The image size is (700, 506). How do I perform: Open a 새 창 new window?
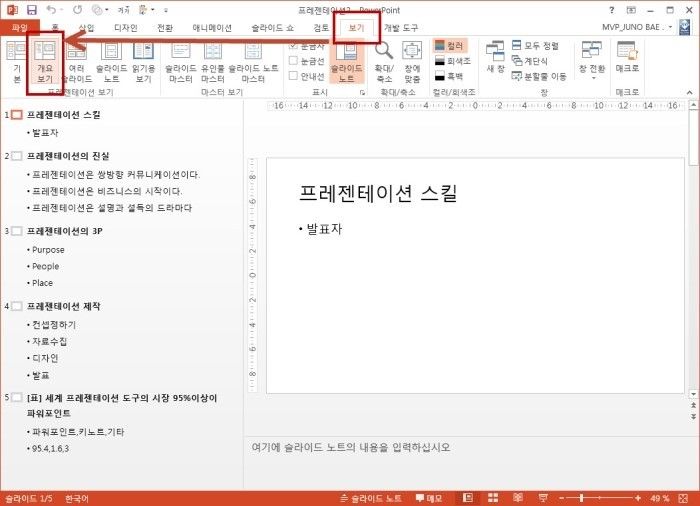pyautogui.click(x=496, y=57)
